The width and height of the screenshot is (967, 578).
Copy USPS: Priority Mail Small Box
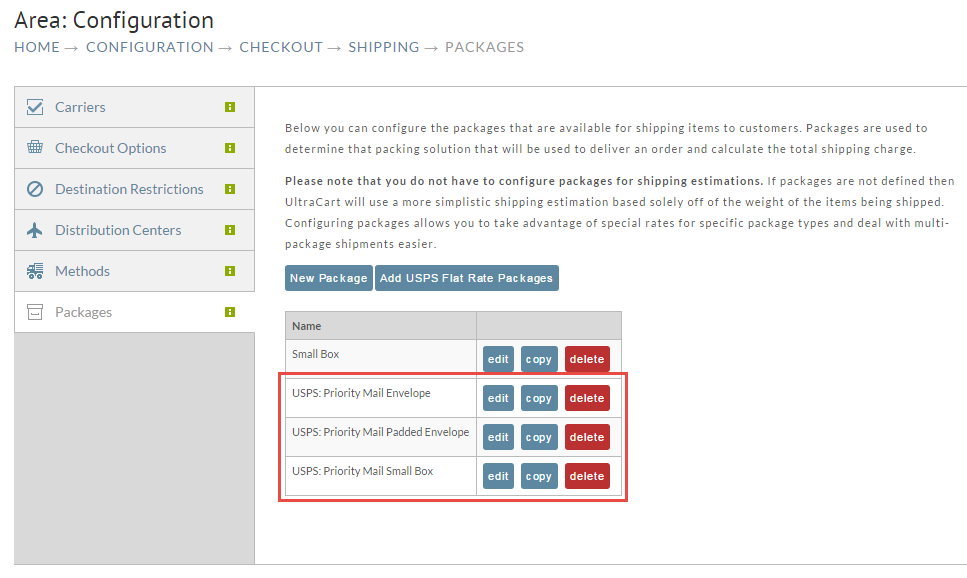click(539, 476)
